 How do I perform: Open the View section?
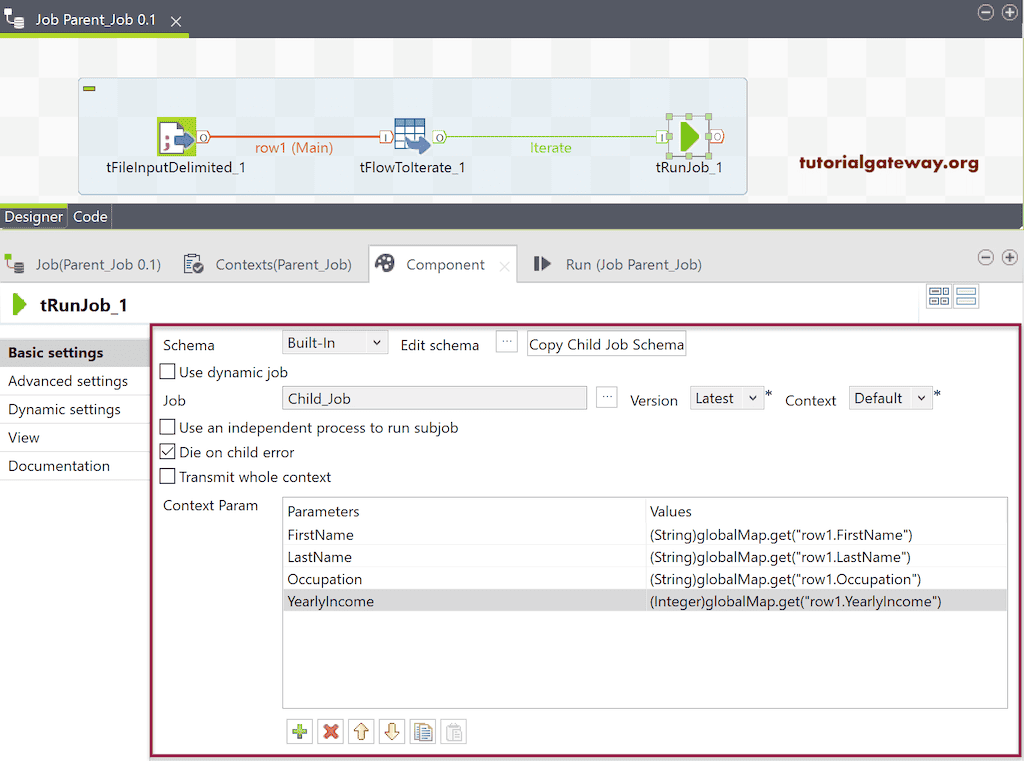point(74,438)
